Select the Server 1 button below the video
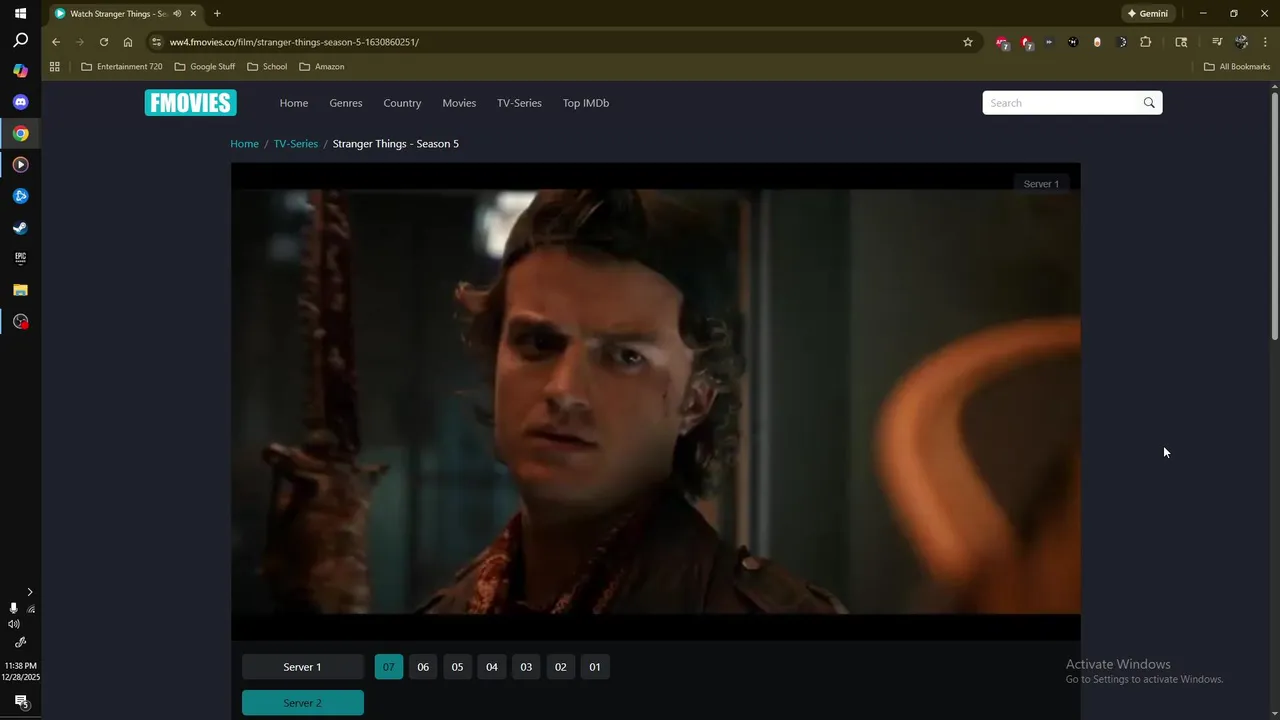The height and width of the screenshot is (720, 1280). click(x=302, y=667)
